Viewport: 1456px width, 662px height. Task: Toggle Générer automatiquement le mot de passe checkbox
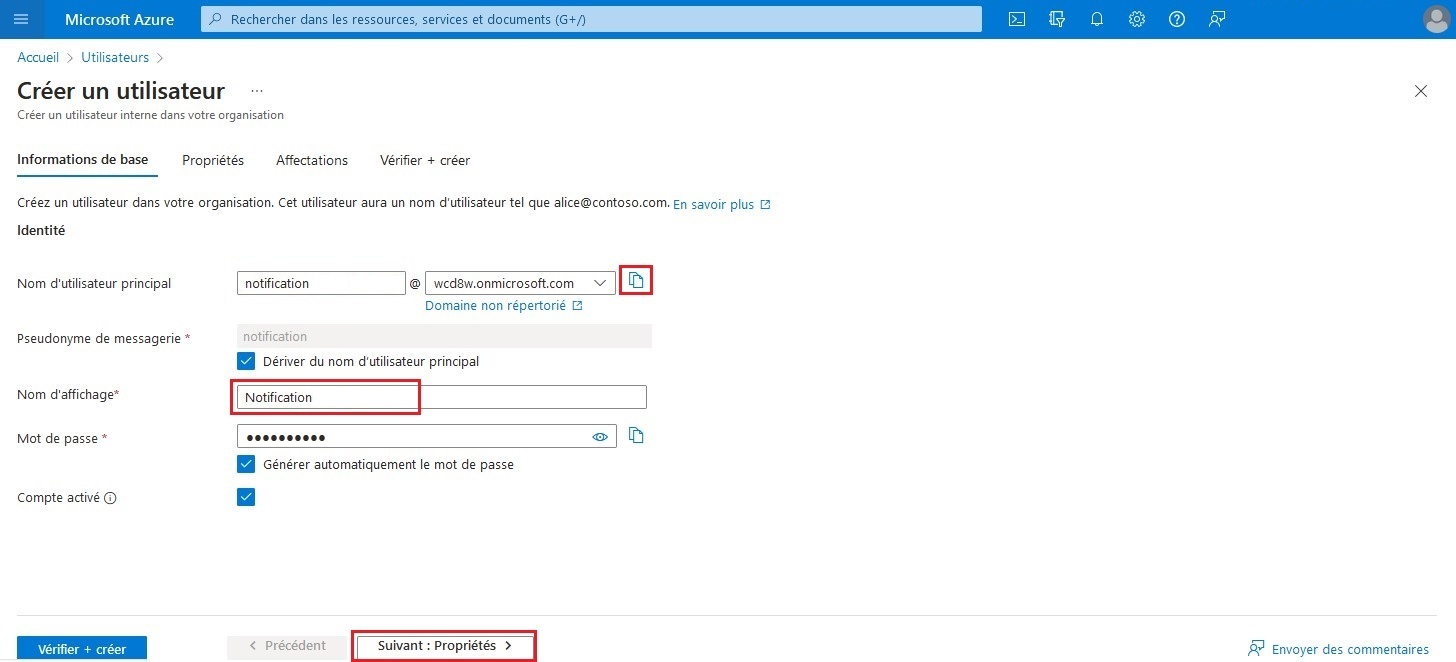(x=246, y=464)
